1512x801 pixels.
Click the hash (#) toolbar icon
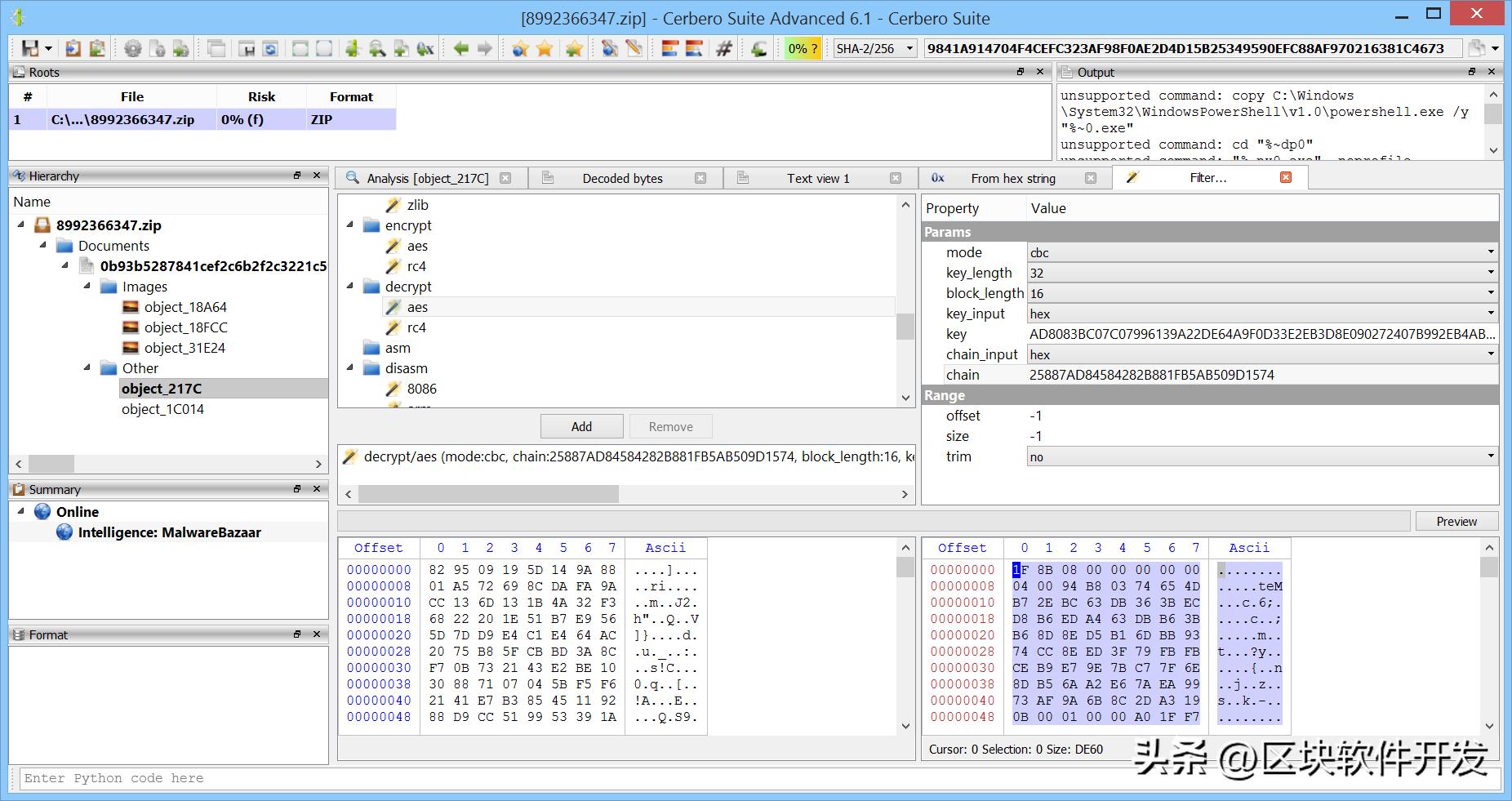pos(723,49)
